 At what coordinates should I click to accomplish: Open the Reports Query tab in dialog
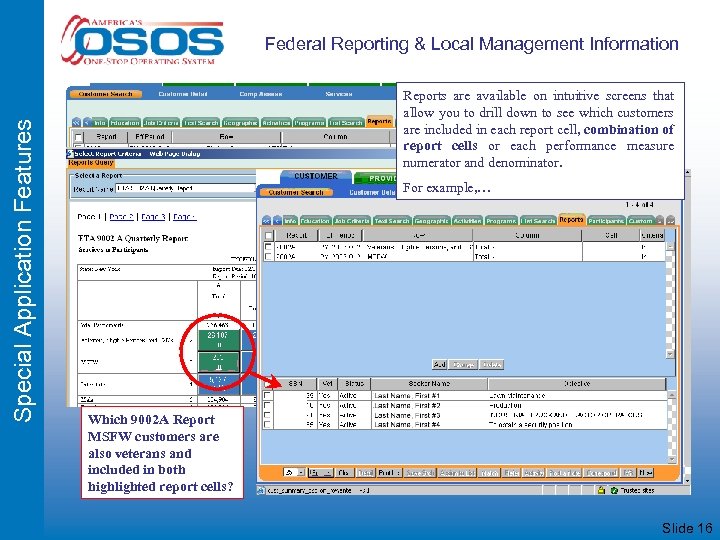91,163
